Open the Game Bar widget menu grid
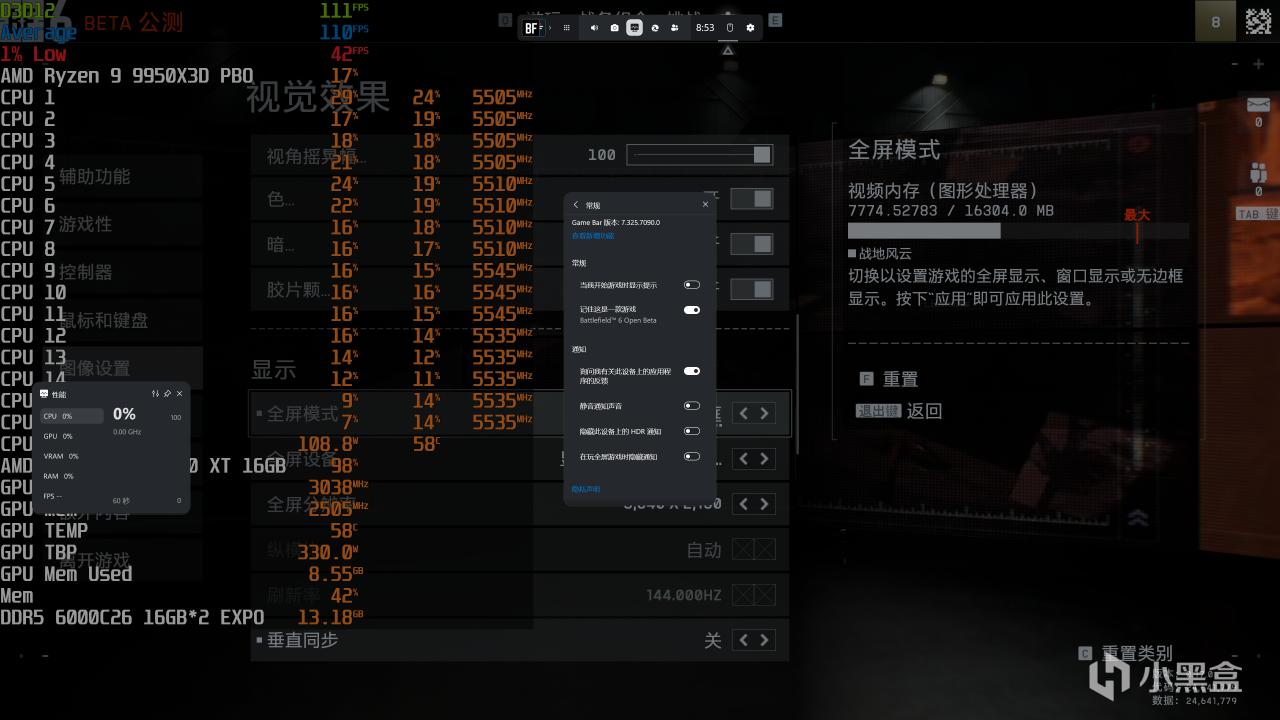The height and width of the screenshot is (720, 1280). [567, 28]
